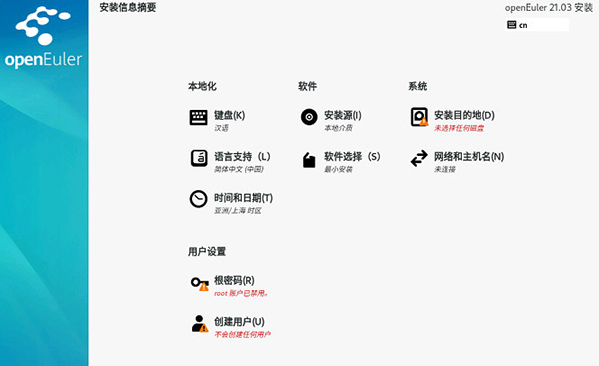Click the 亚洲/上海 时区 status text
Screen dimensions: 599x366
click(x=238, y=211)
